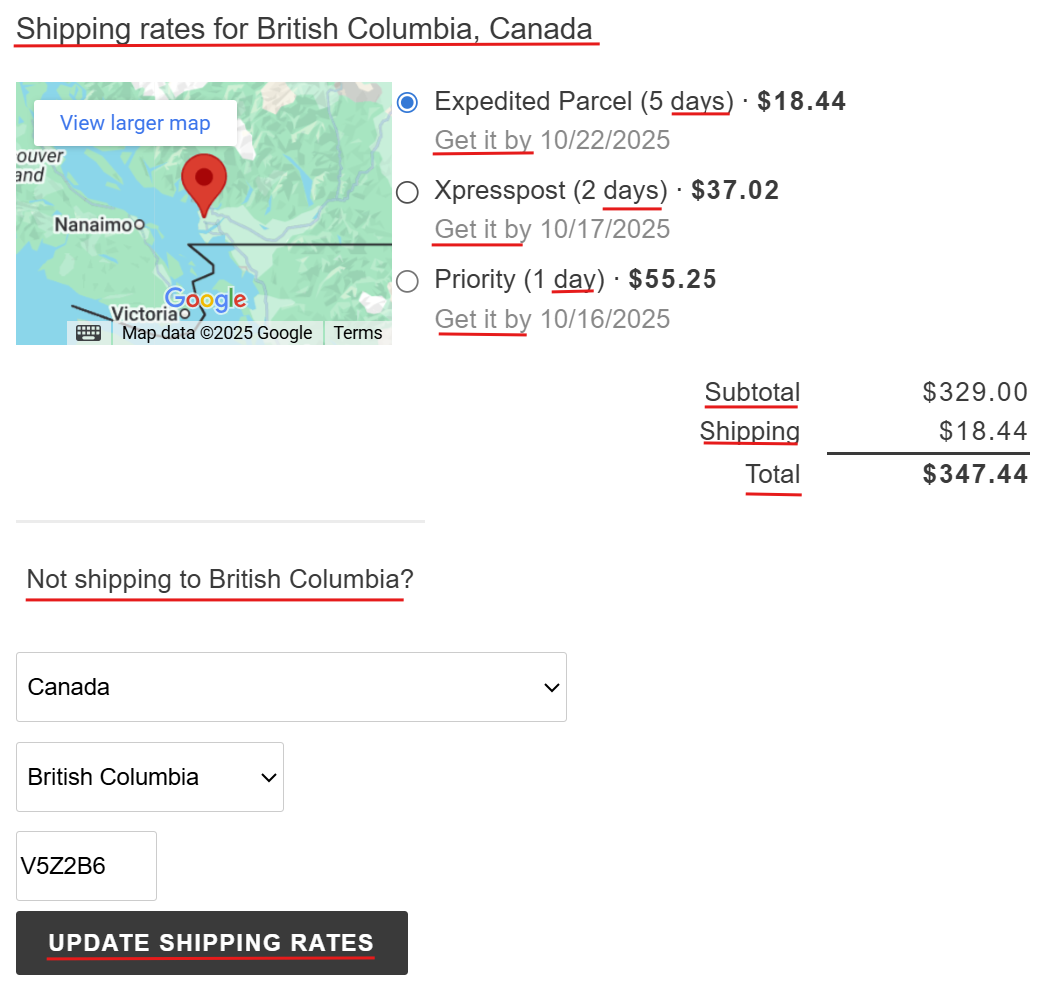Click the 10/17/2025 delivery date text
Screen dimensions: 1062x999
coord(604,229)
